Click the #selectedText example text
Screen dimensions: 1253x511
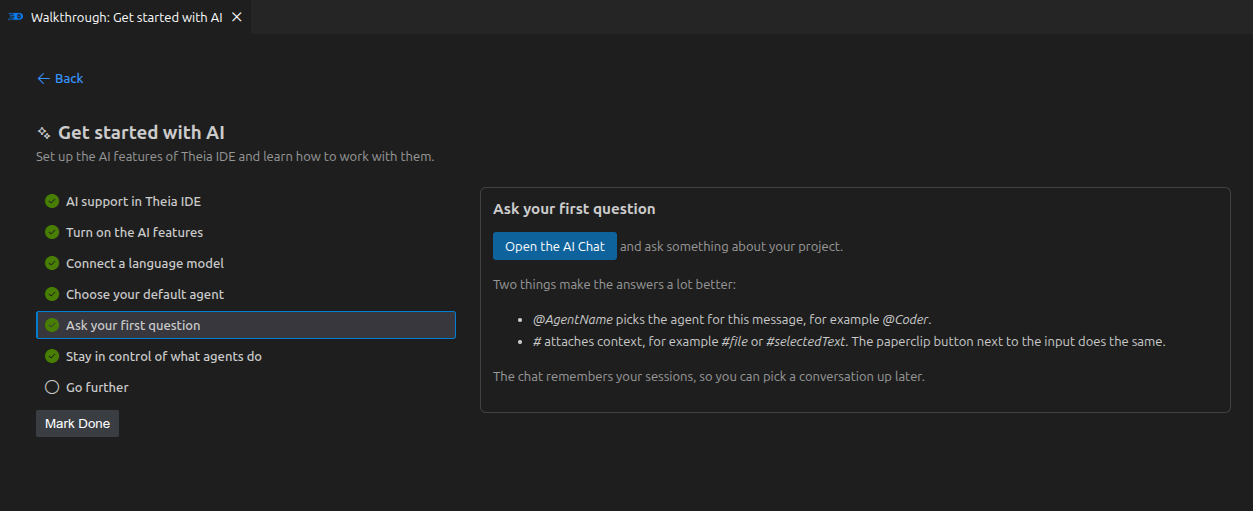tap(806, 341)
